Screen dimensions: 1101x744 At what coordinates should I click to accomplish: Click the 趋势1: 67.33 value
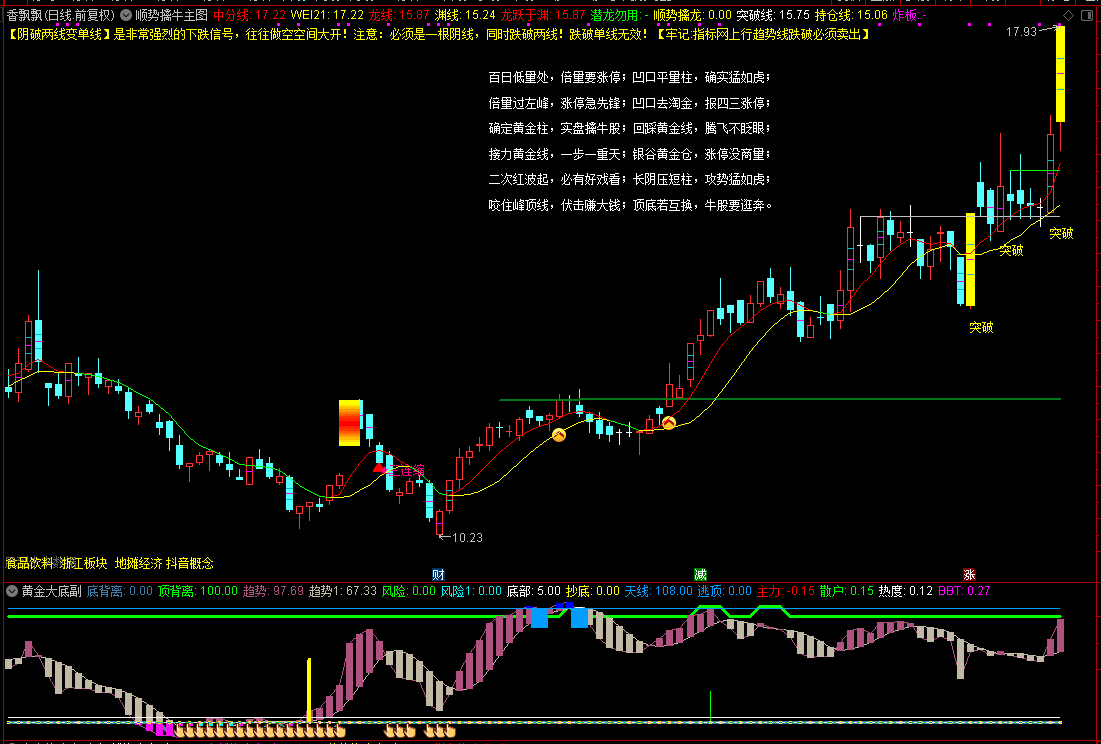pyautogui.click(x=343, y=591)
